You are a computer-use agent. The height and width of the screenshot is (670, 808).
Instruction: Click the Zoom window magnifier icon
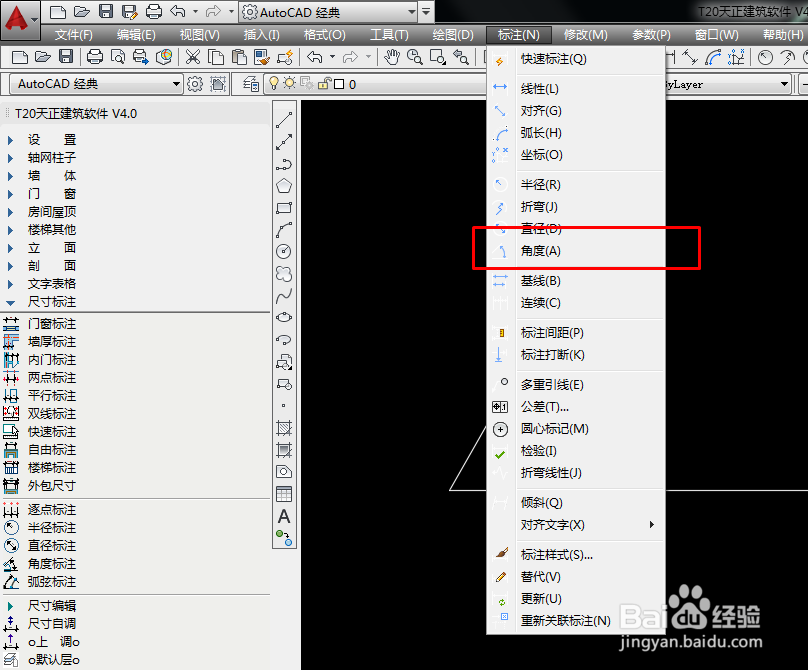[437, 57]
